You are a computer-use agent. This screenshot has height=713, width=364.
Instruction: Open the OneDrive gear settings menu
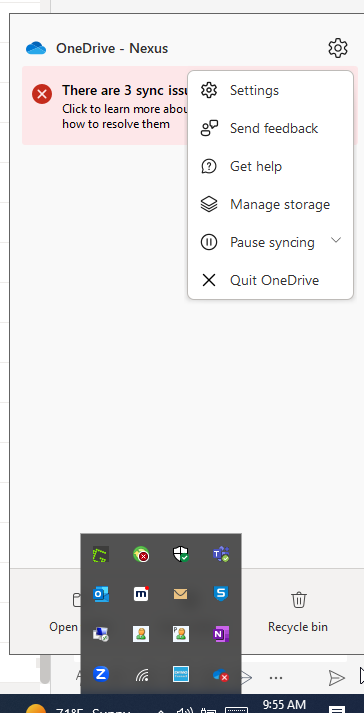coord(338,48)
